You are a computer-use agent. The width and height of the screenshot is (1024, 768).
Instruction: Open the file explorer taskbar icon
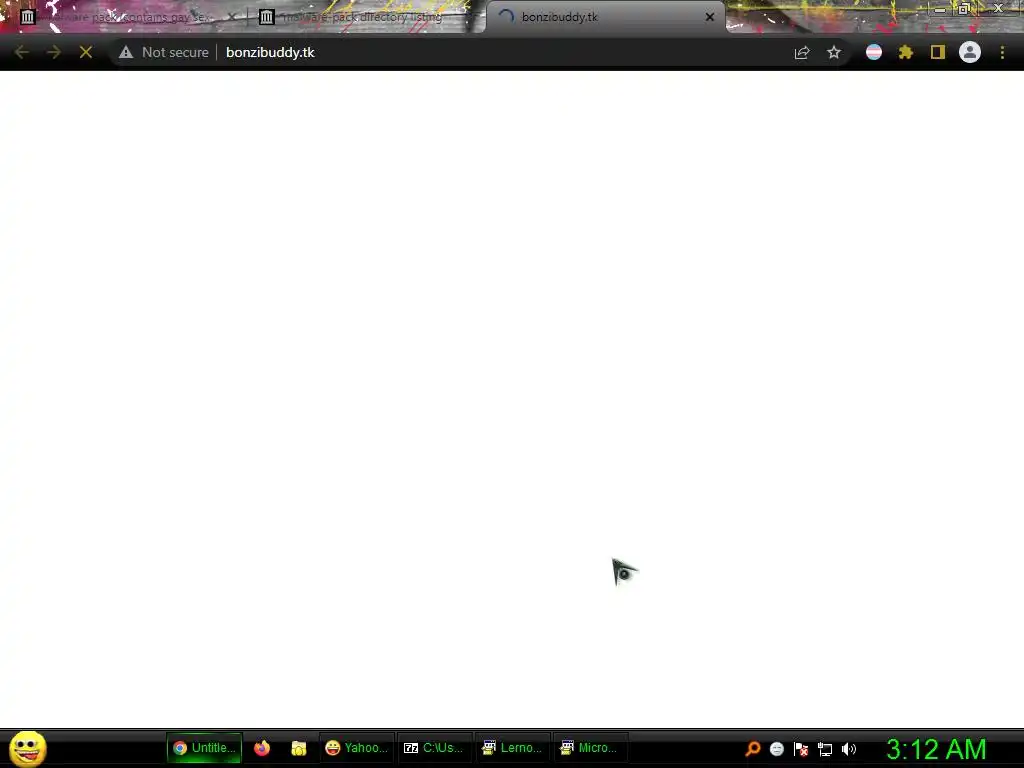[298, 748]
